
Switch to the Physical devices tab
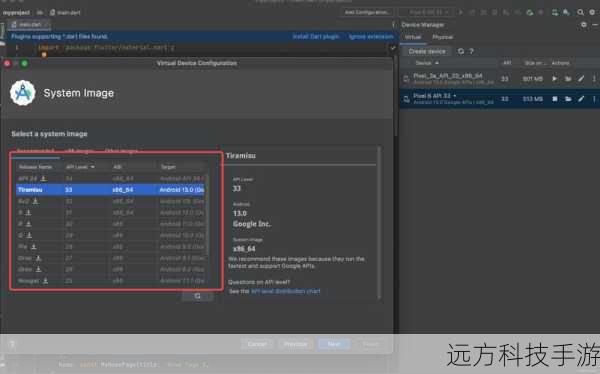click(442, 37)
